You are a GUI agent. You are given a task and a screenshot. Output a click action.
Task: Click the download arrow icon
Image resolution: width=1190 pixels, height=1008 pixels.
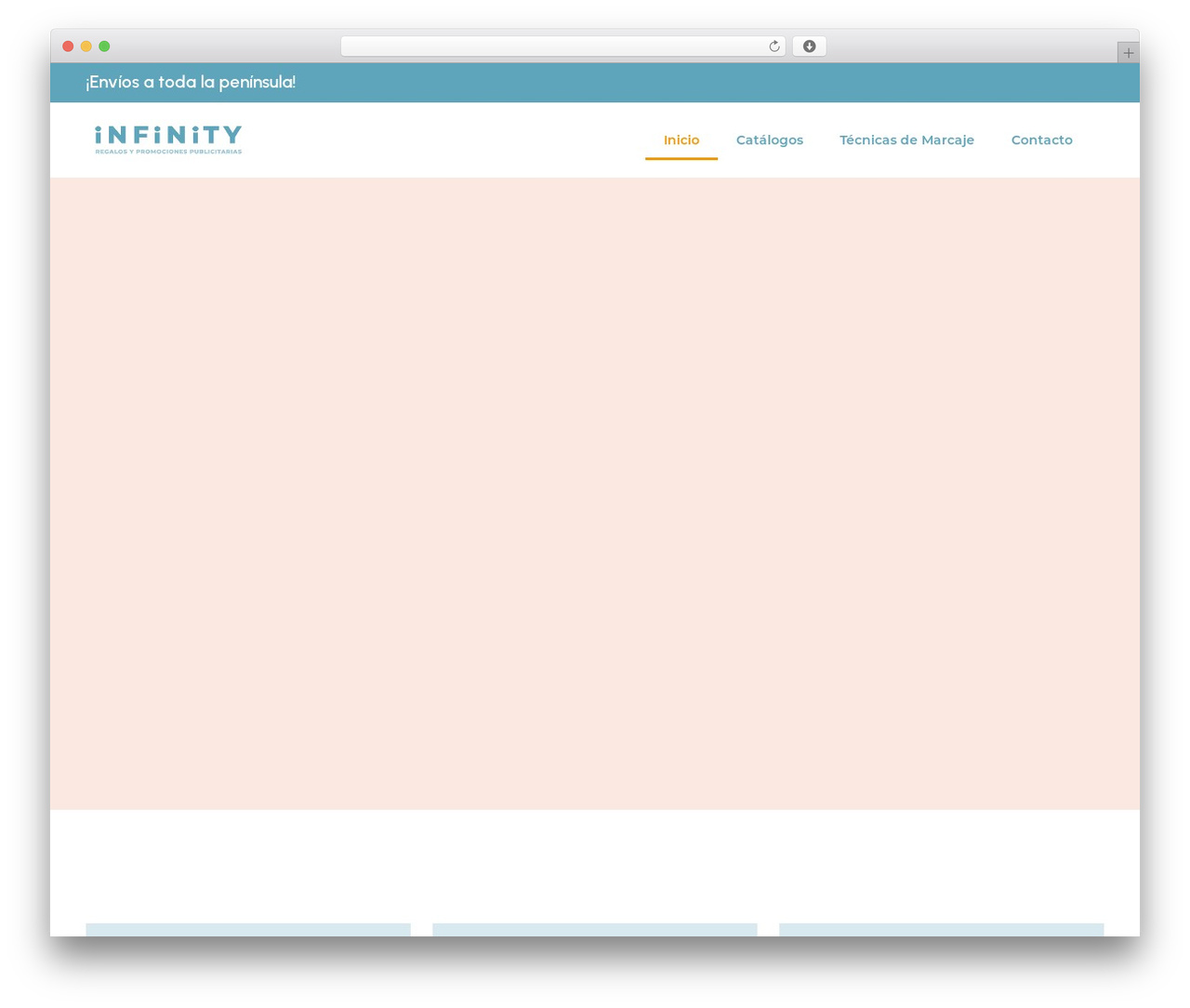(809, 46)
